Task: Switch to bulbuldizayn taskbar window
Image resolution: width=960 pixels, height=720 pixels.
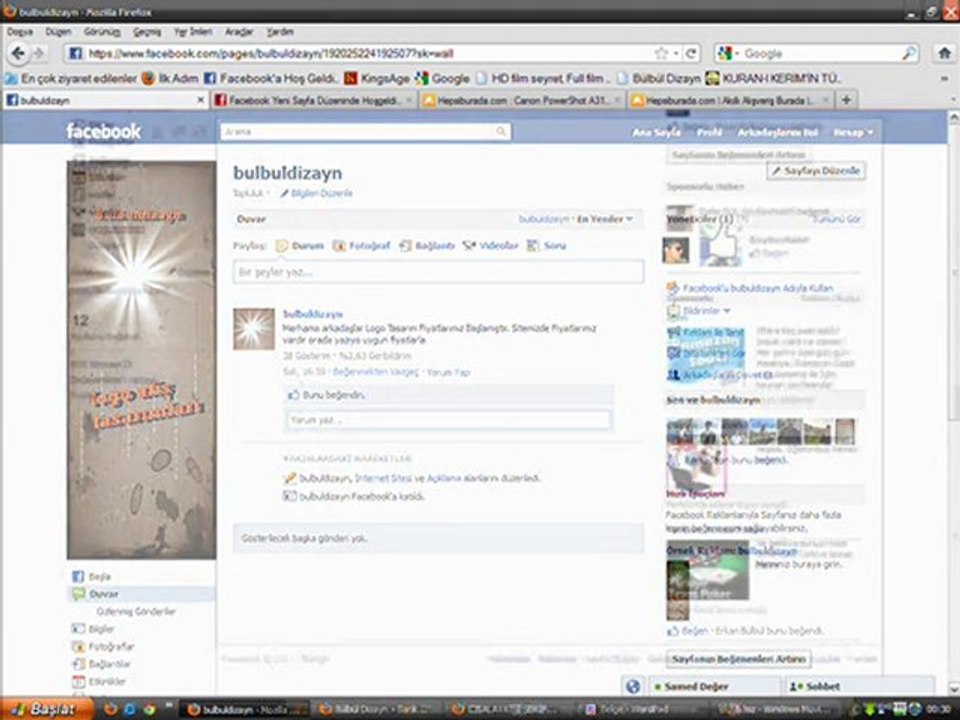Action: 245,710
